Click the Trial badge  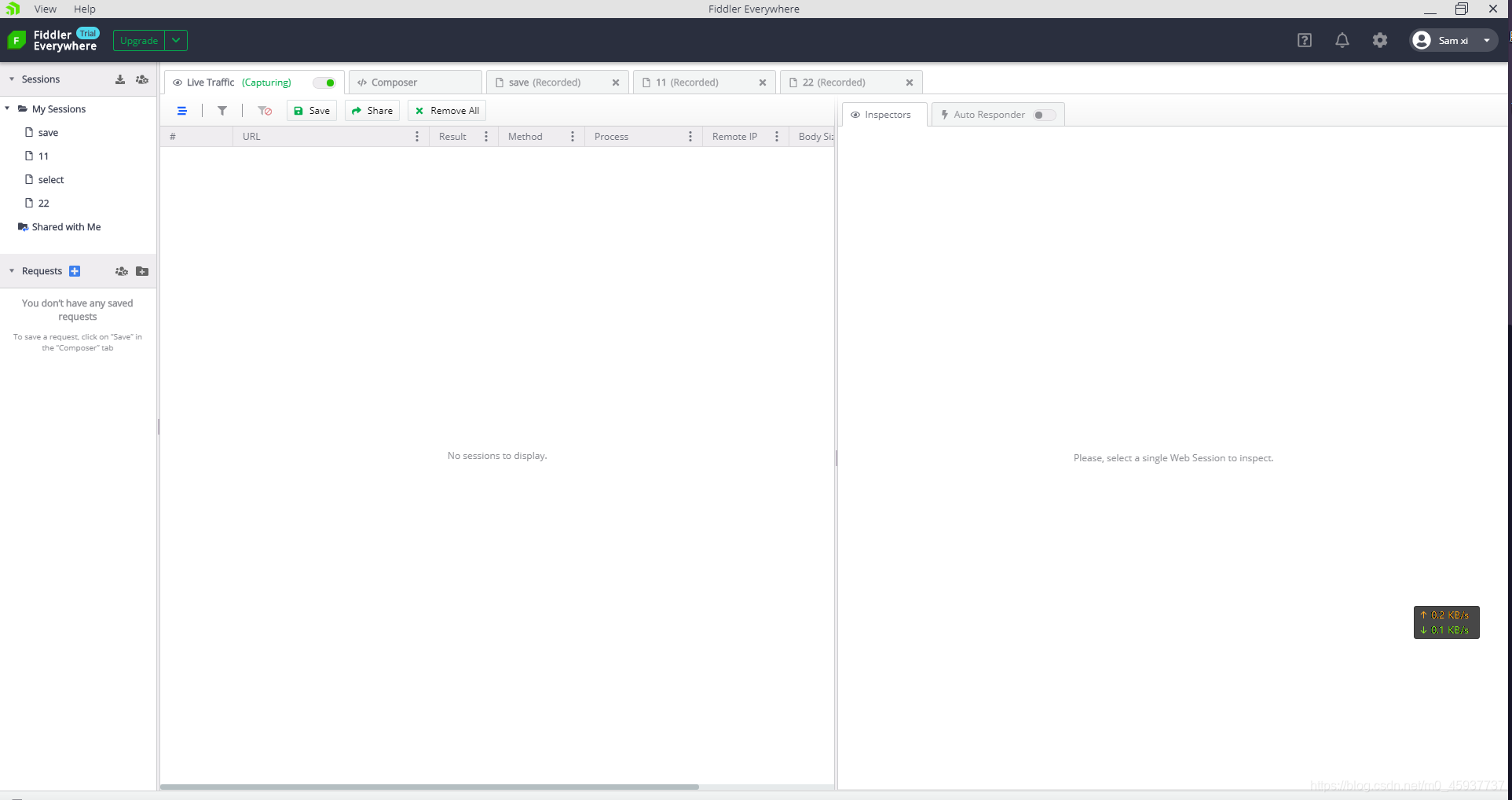(x=88, y=33)
